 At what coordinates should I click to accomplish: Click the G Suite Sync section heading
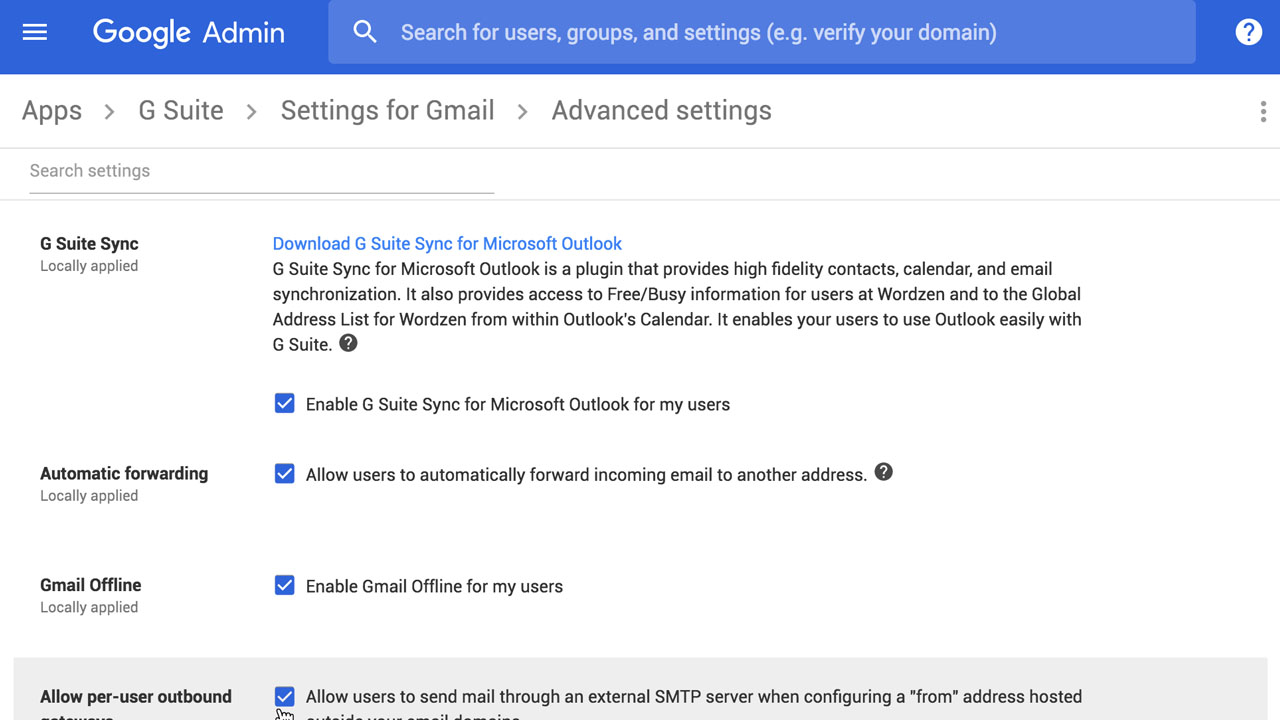(89, 243)
